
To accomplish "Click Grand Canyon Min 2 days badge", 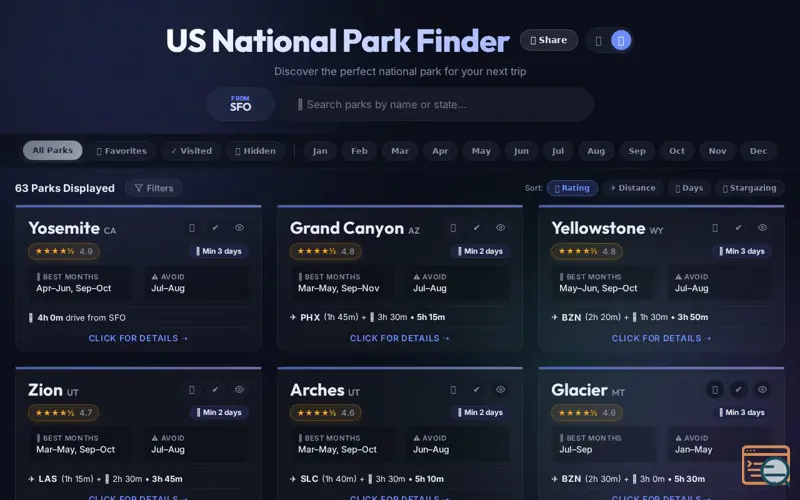I will (x=480, y=251).
